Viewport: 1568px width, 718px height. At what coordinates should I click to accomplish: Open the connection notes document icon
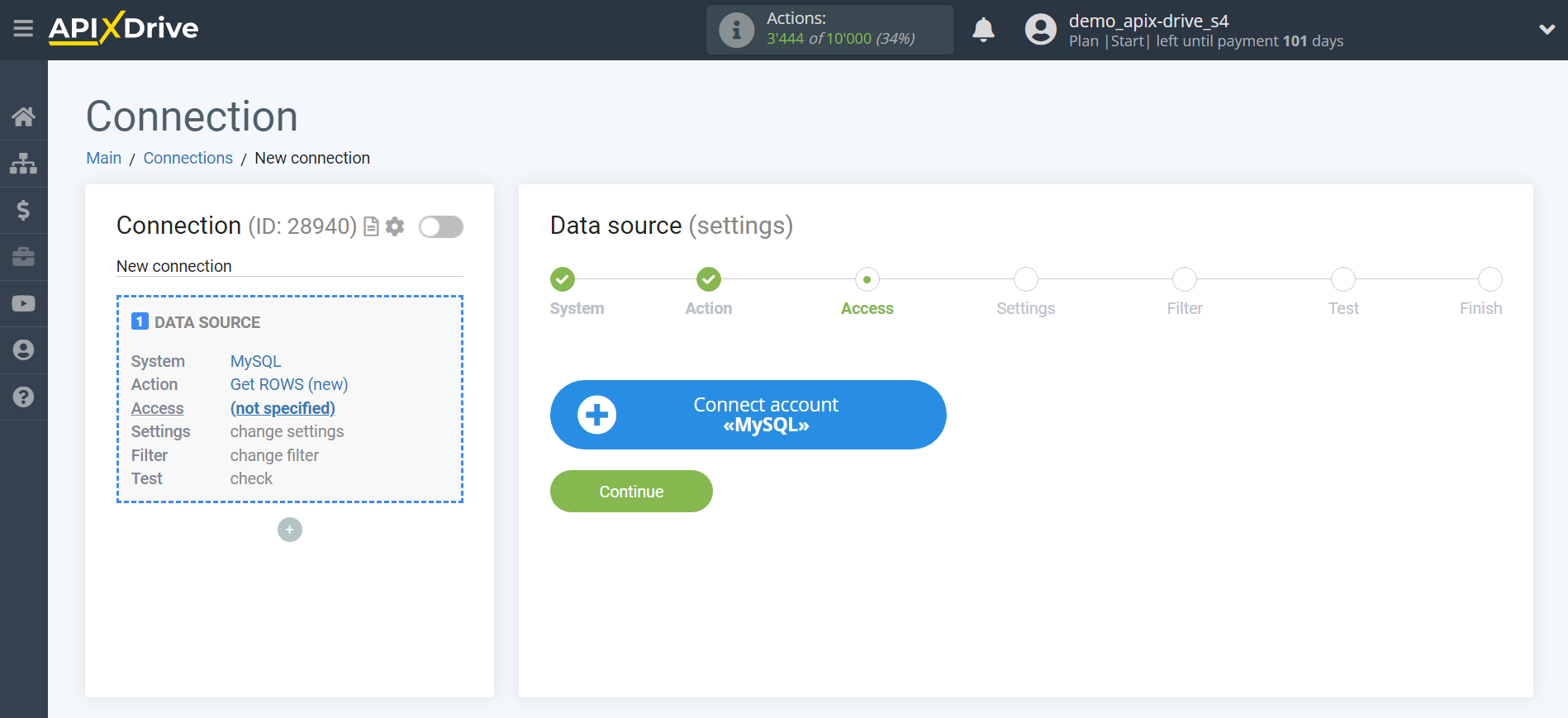point(372,226)
